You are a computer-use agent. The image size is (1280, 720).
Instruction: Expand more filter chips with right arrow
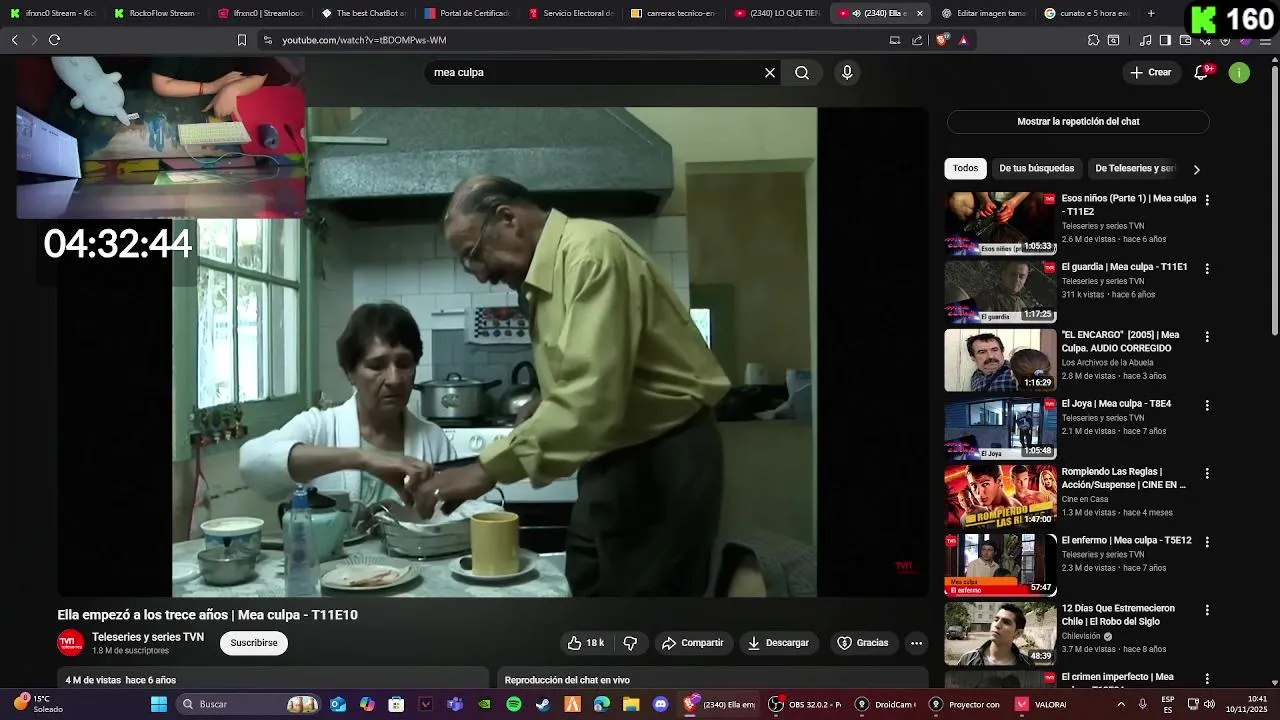click(1196, 169)
